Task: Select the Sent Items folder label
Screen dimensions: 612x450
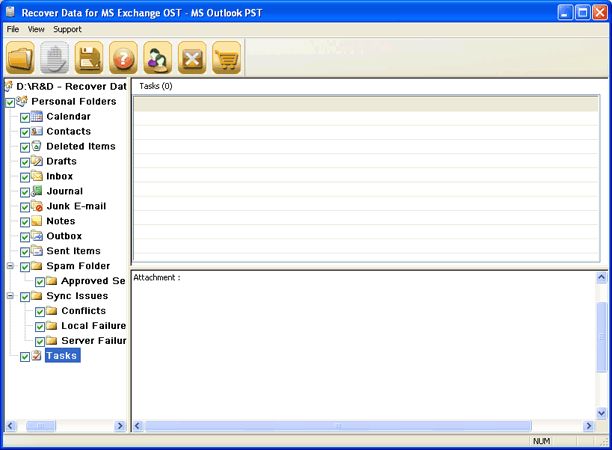Action: click(73, 251)
